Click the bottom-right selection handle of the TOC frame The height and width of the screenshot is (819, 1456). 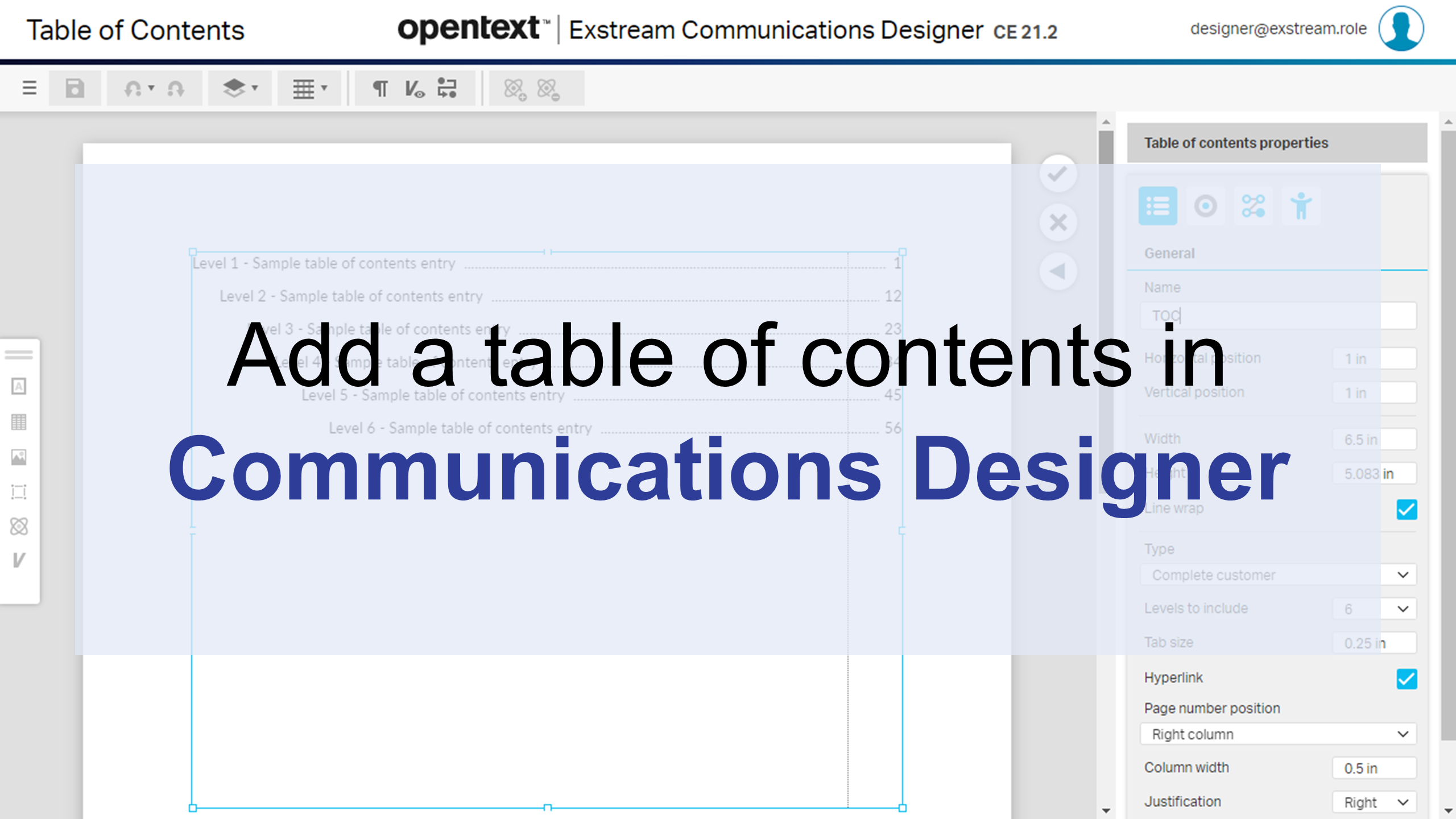coord(902,808)
